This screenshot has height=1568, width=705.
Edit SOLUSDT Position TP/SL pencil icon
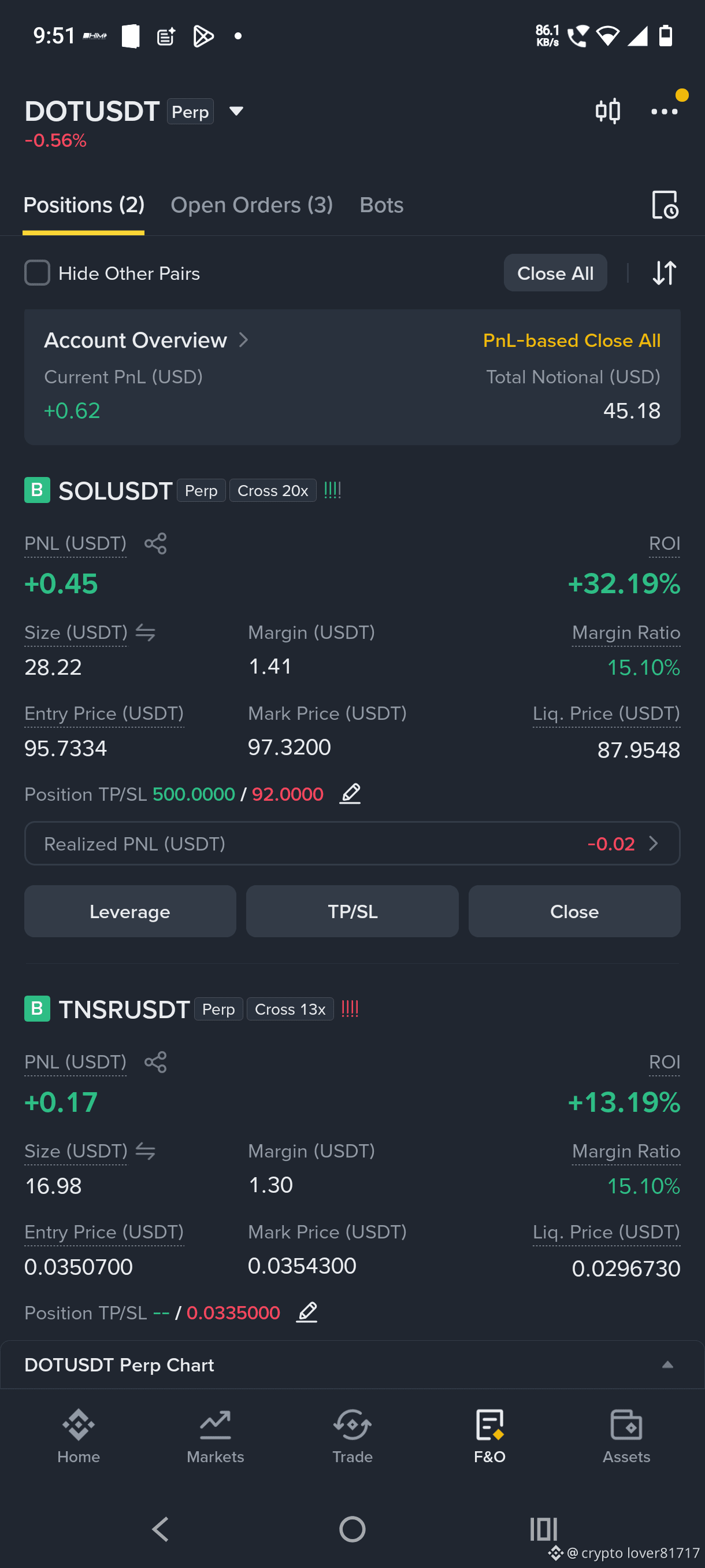(x=350, y=794)
